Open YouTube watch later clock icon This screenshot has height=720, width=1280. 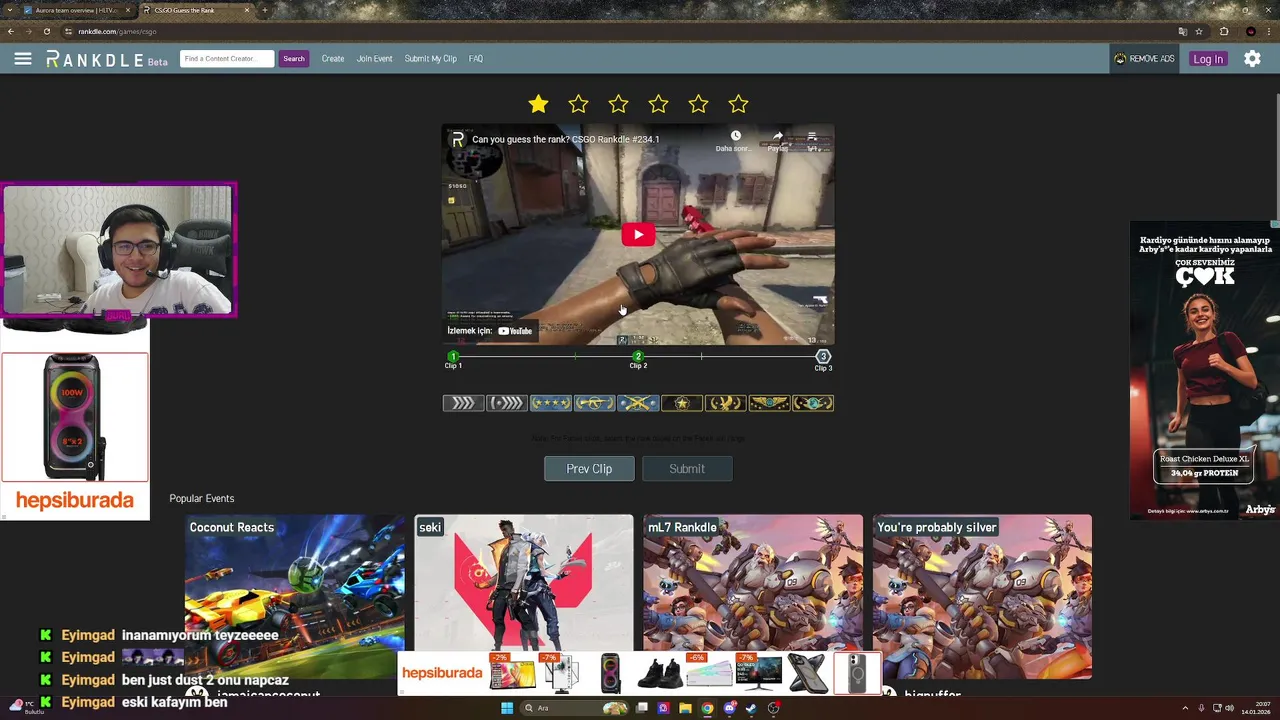[x=735, y=136]
